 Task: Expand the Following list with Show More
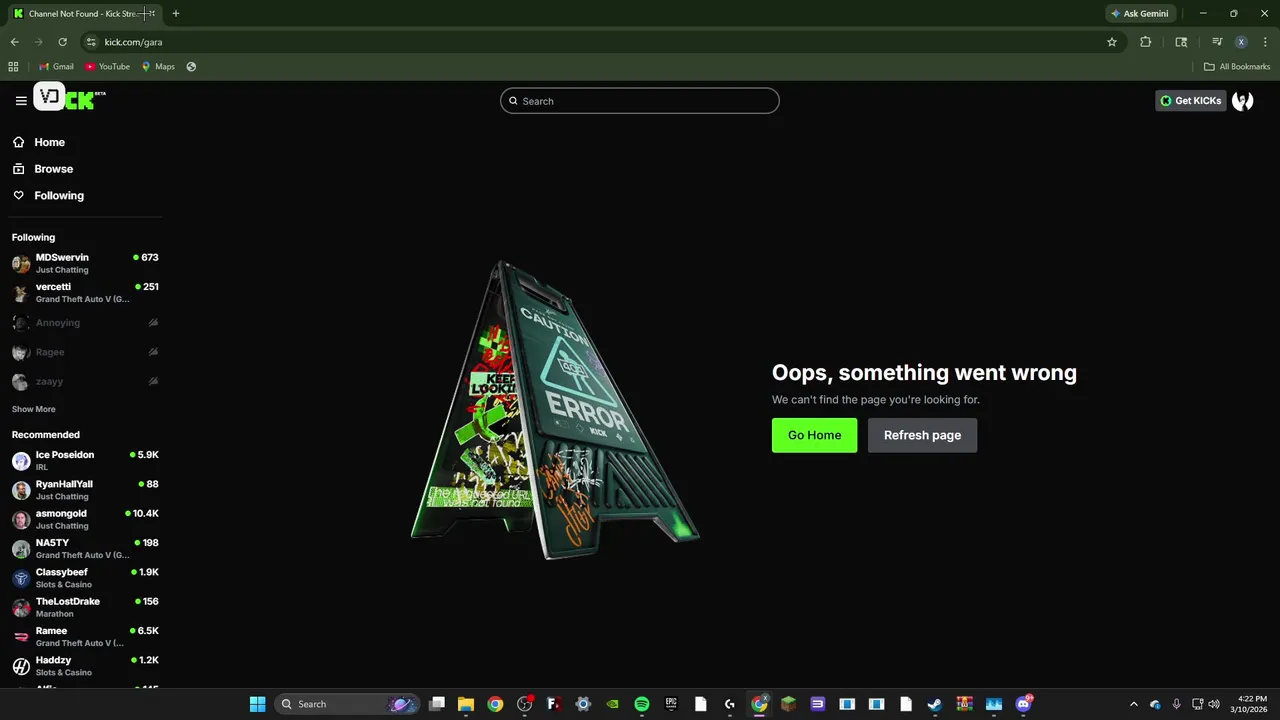tap(34, 409)
